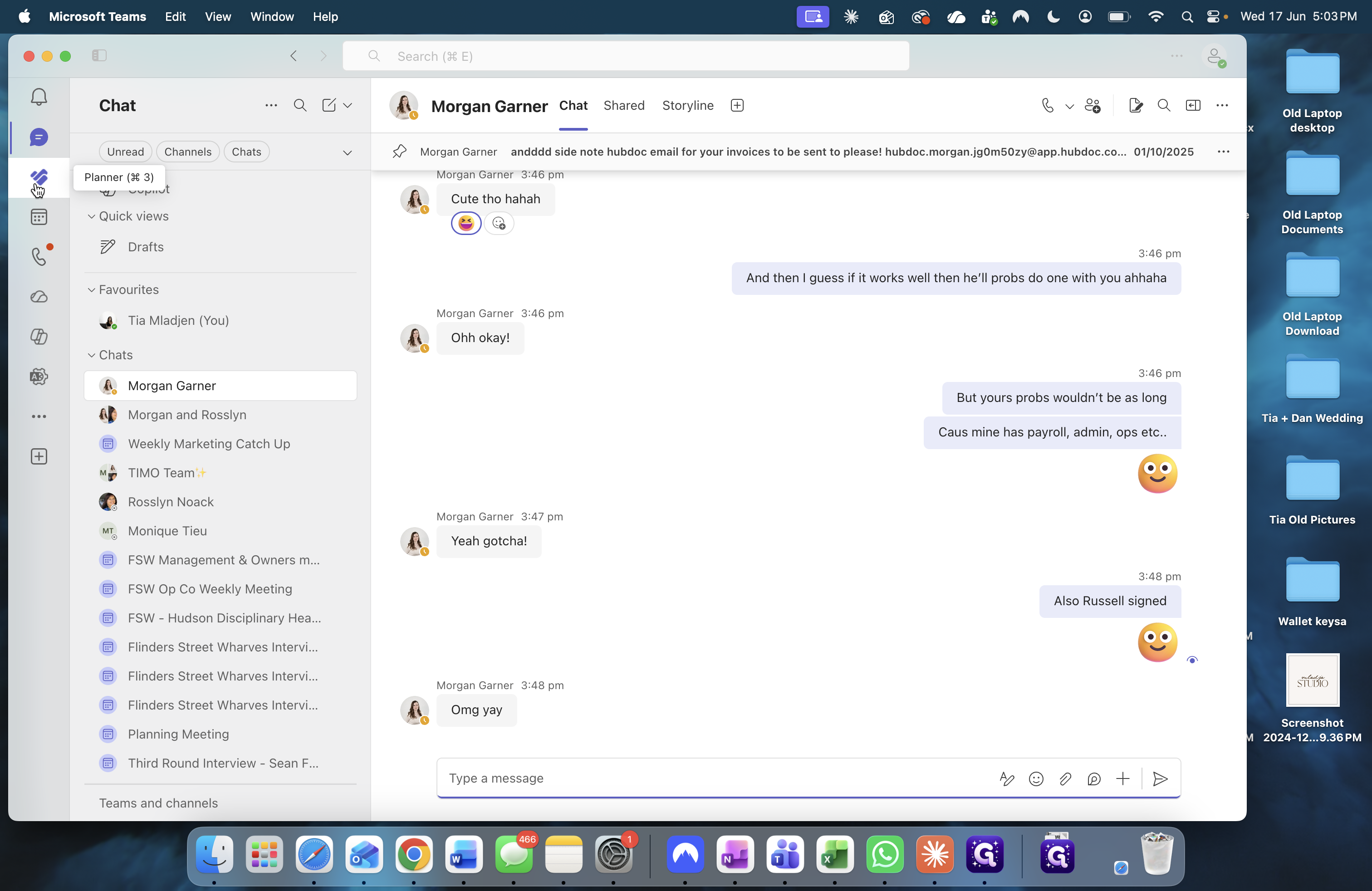Viewport: 1372px width, 891px height.
Task: Search within the chat list
Action: [x=300, y=105]
